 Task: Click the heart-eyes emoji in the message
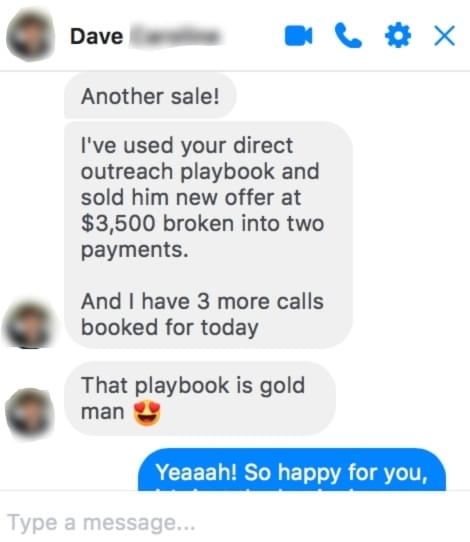[x=147, y=412]
